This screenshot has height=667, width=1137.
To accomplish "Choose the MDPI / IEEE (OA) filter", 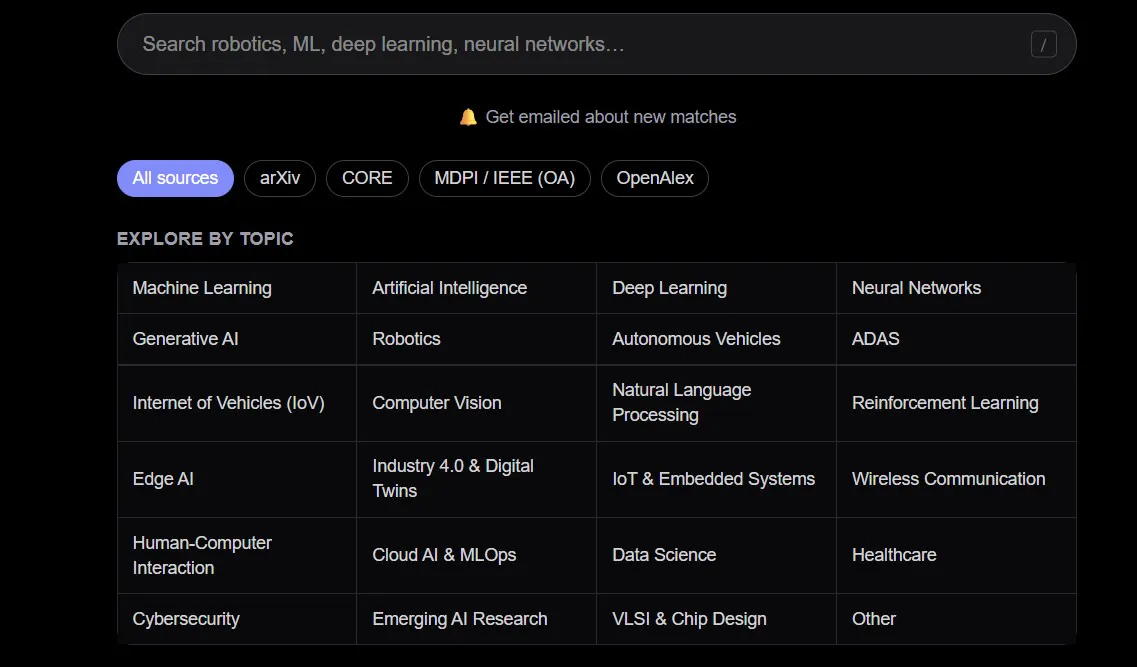I will pyautogui.click(x=505, y=178).
